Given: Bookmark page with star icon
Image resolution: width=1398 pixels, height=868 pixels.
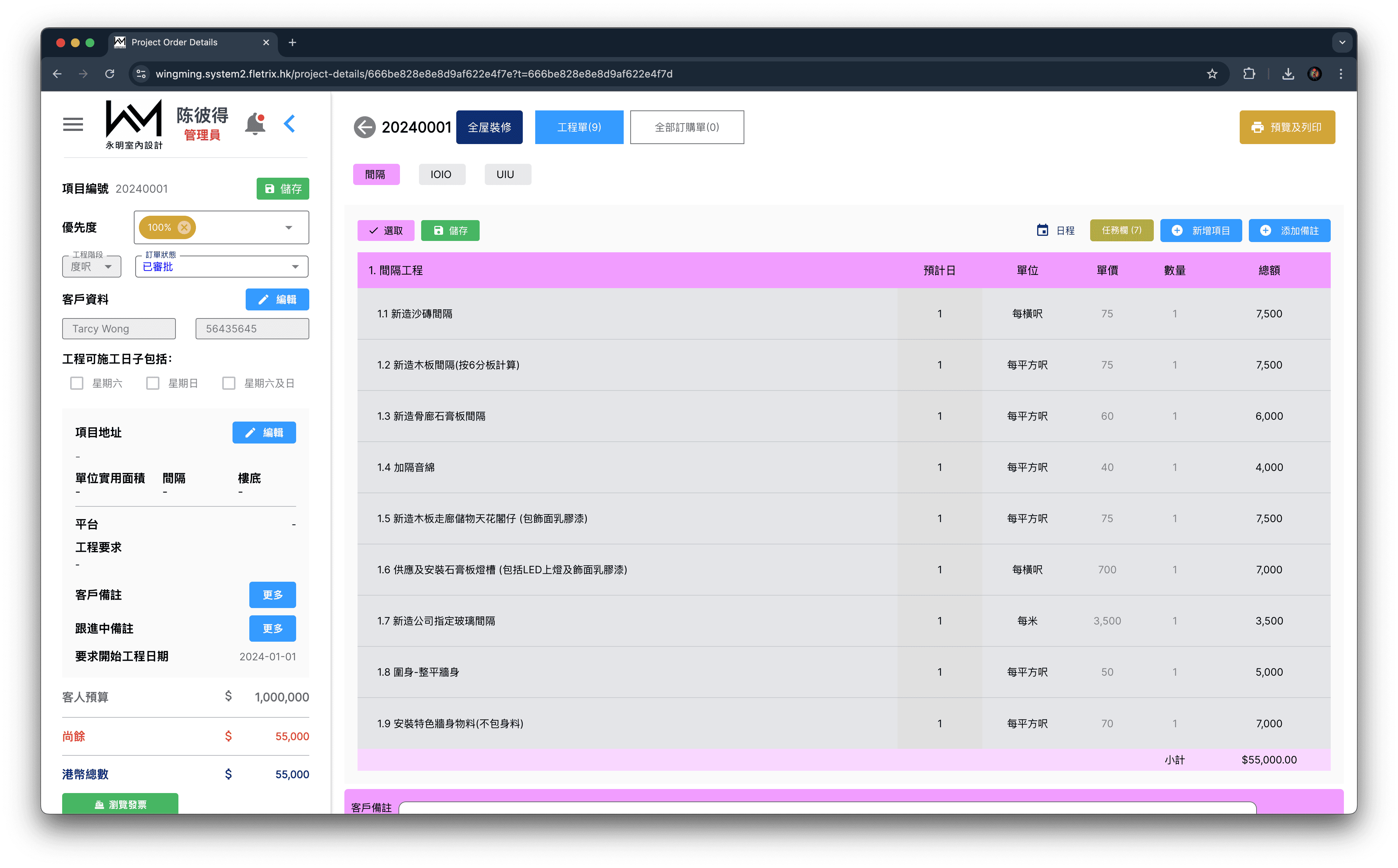Looking at the screenshot, I should click(1212, 74).
